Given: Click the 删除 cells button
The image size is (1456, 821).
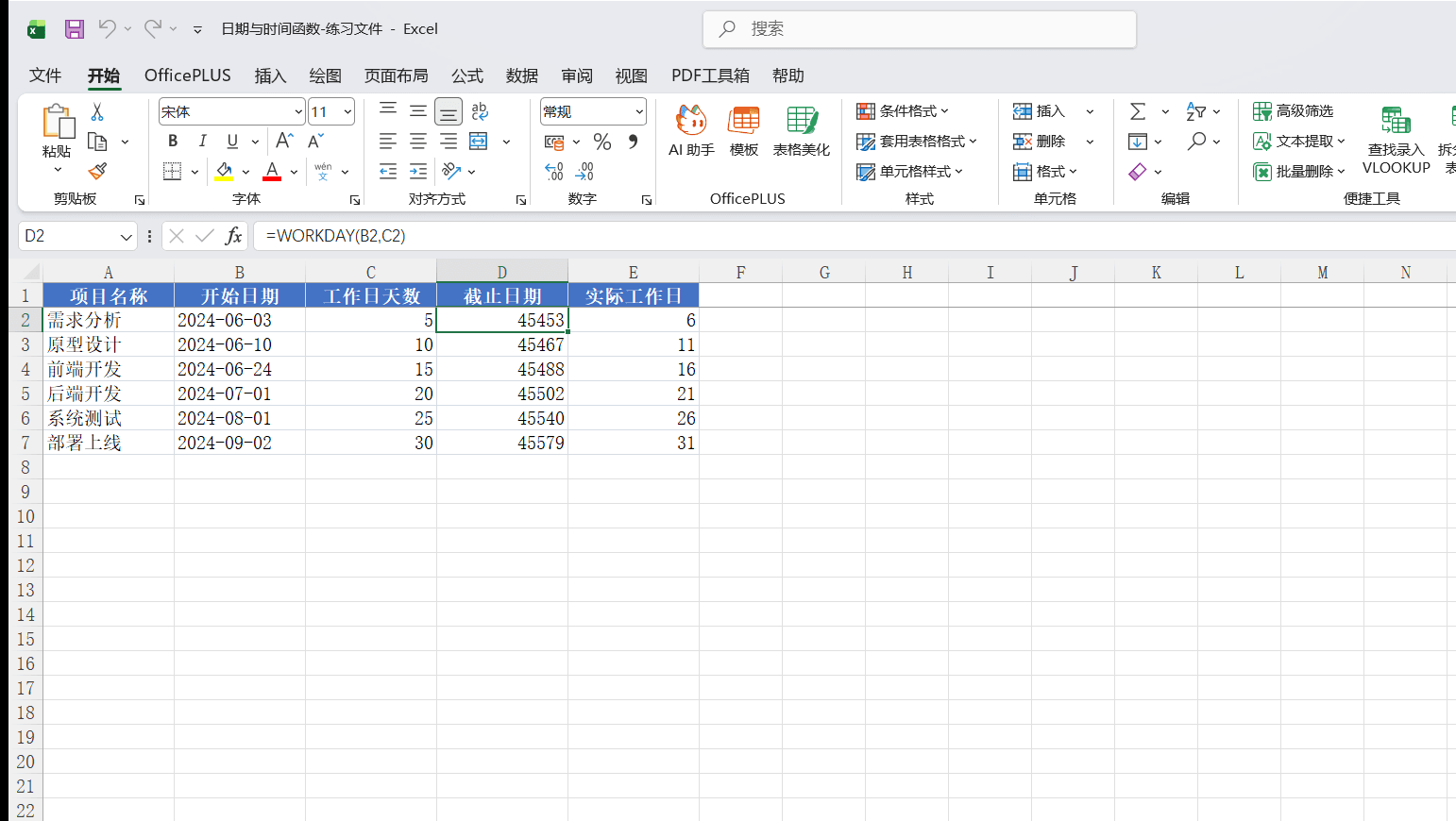Looking at the screenshot, I should [x=1039, y=142].
